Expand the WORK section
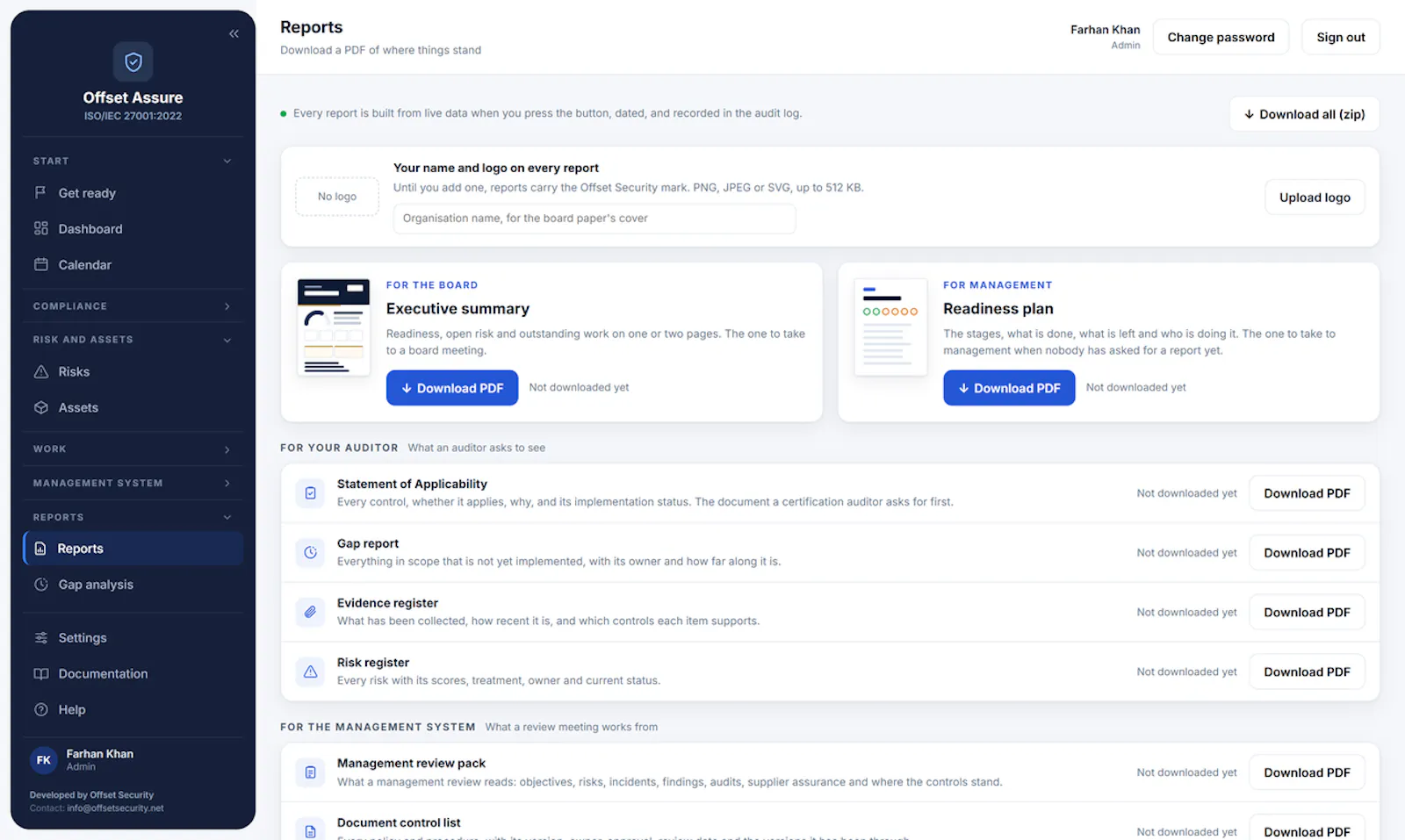 pyautogui.click(x=133, y=449)
